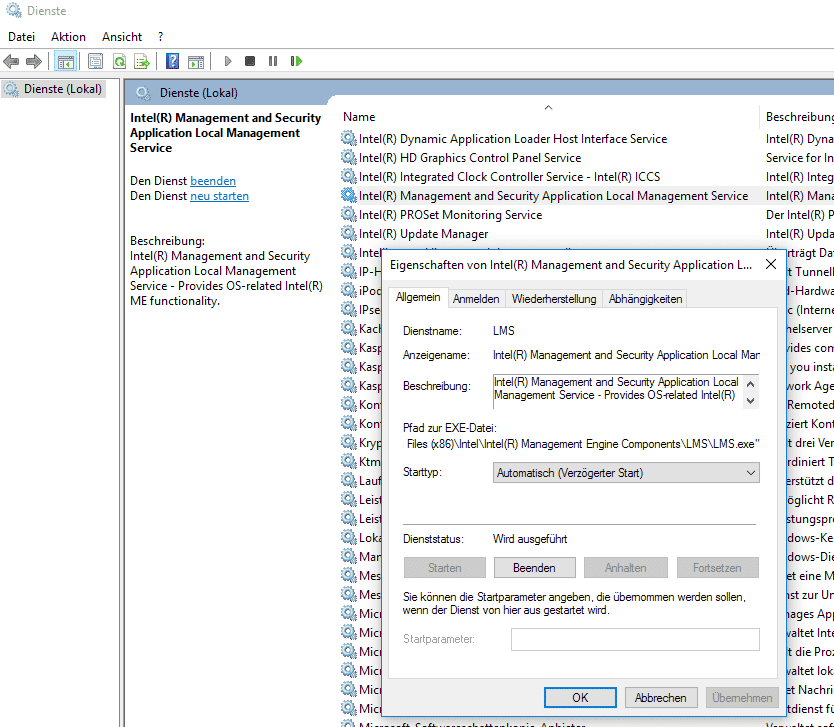Click the start service play icon

228,62
